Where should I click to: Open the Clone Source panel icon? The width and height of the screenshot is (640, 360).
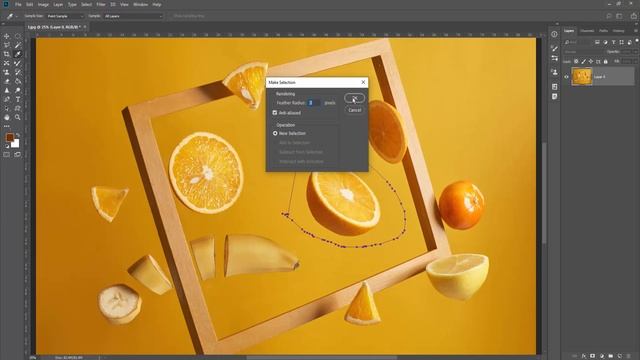pos(554,72)
